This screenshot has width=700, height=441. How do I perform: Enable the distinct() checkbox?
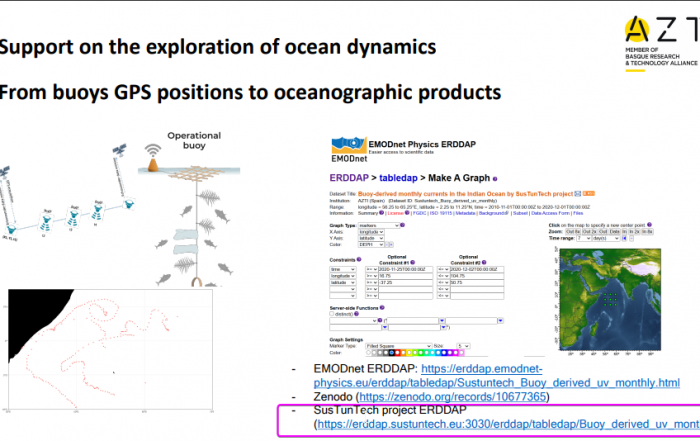click(331, 314)
